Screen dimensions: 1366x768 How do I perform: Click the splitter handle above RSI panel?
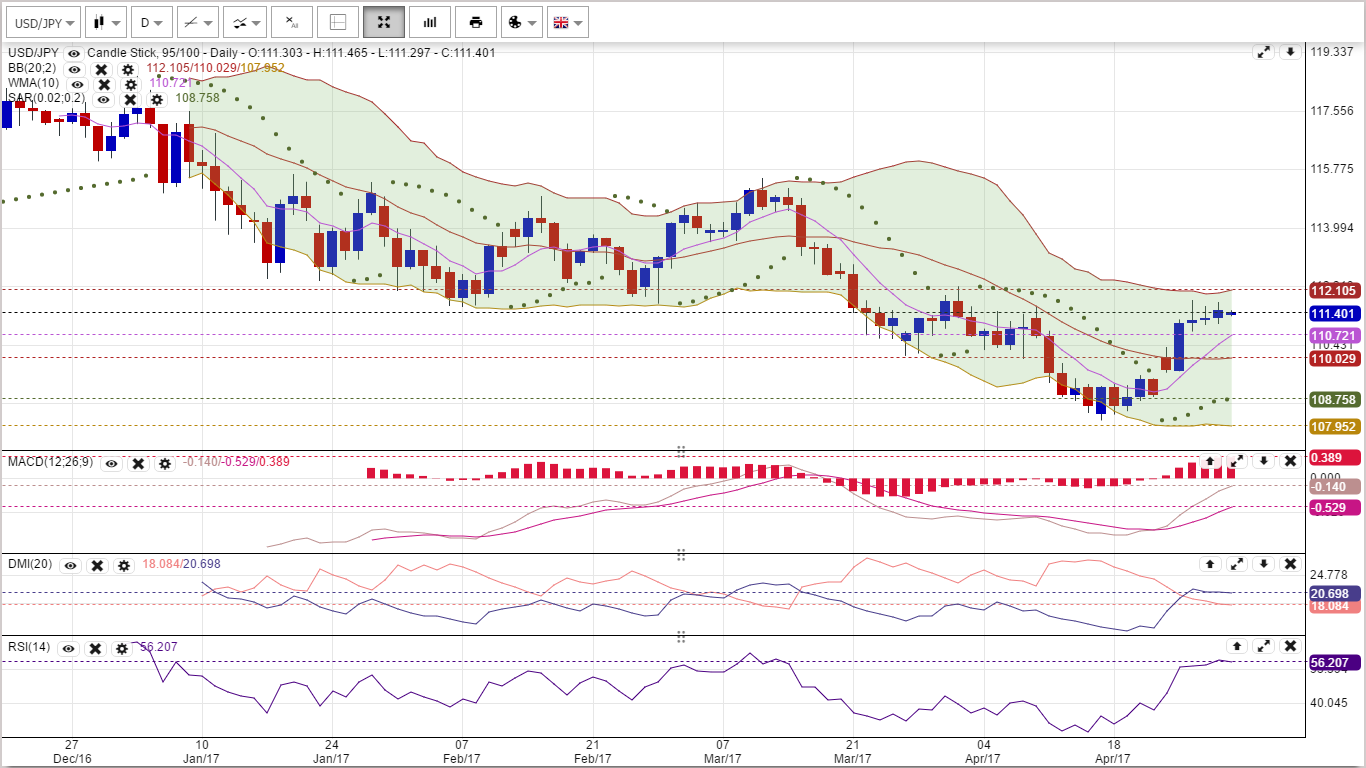(x=681, y=636)
